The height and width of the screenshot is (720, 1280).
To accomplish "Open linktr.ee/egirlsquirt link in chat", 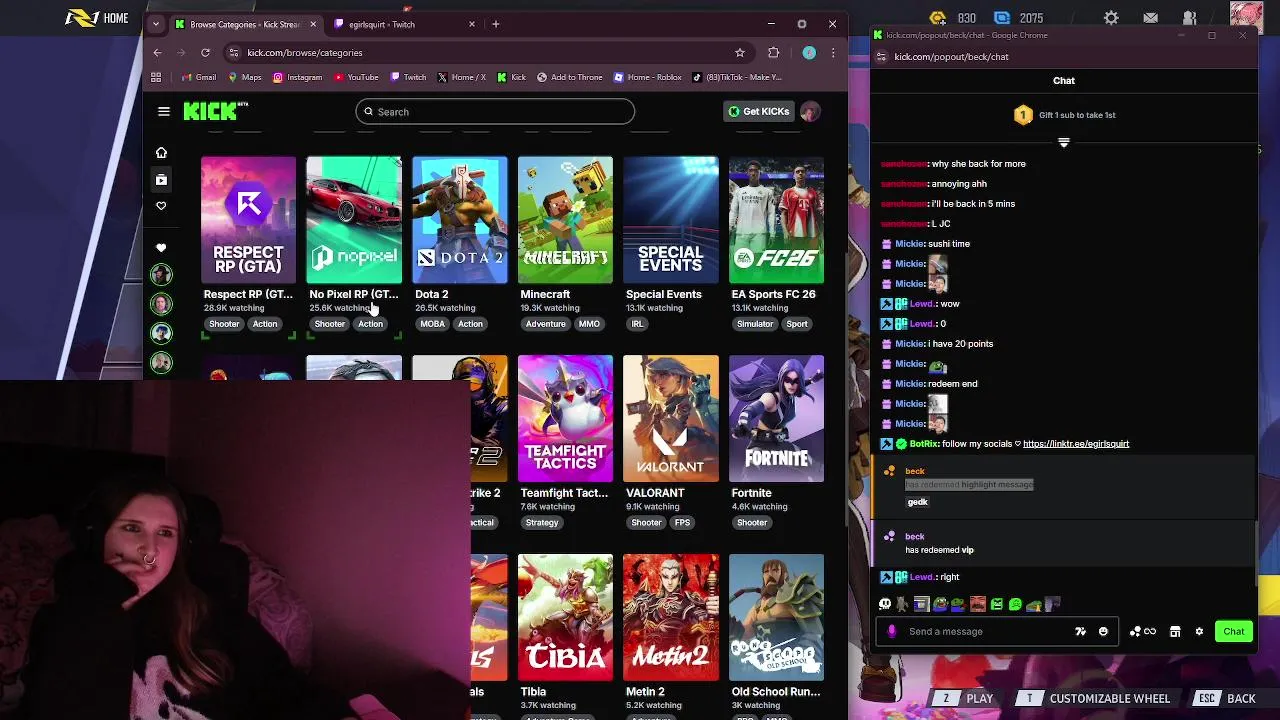I will [x=1076, y=444].
